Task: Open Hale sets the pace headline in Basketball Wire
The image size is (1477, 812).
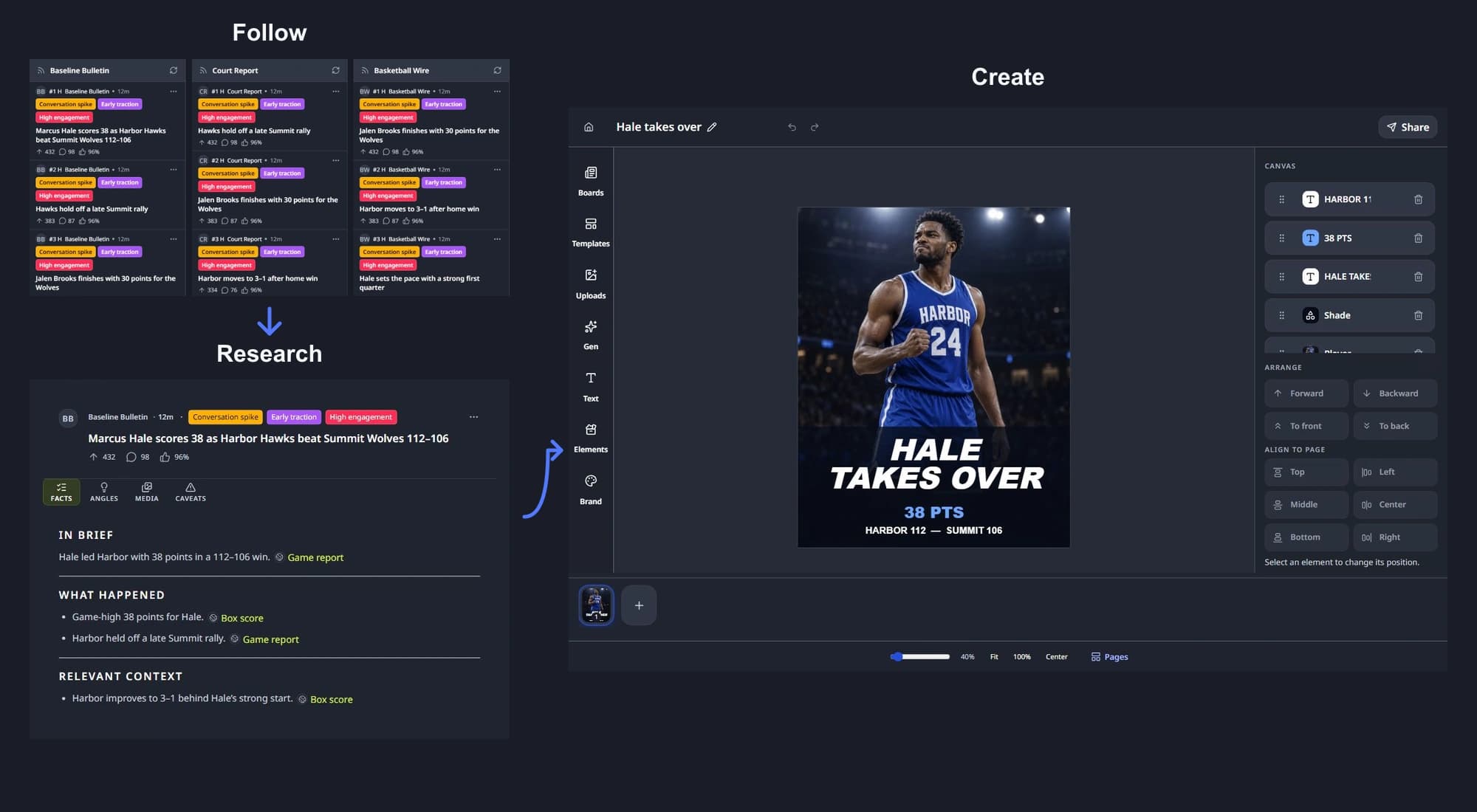Action: pos(419,283)
